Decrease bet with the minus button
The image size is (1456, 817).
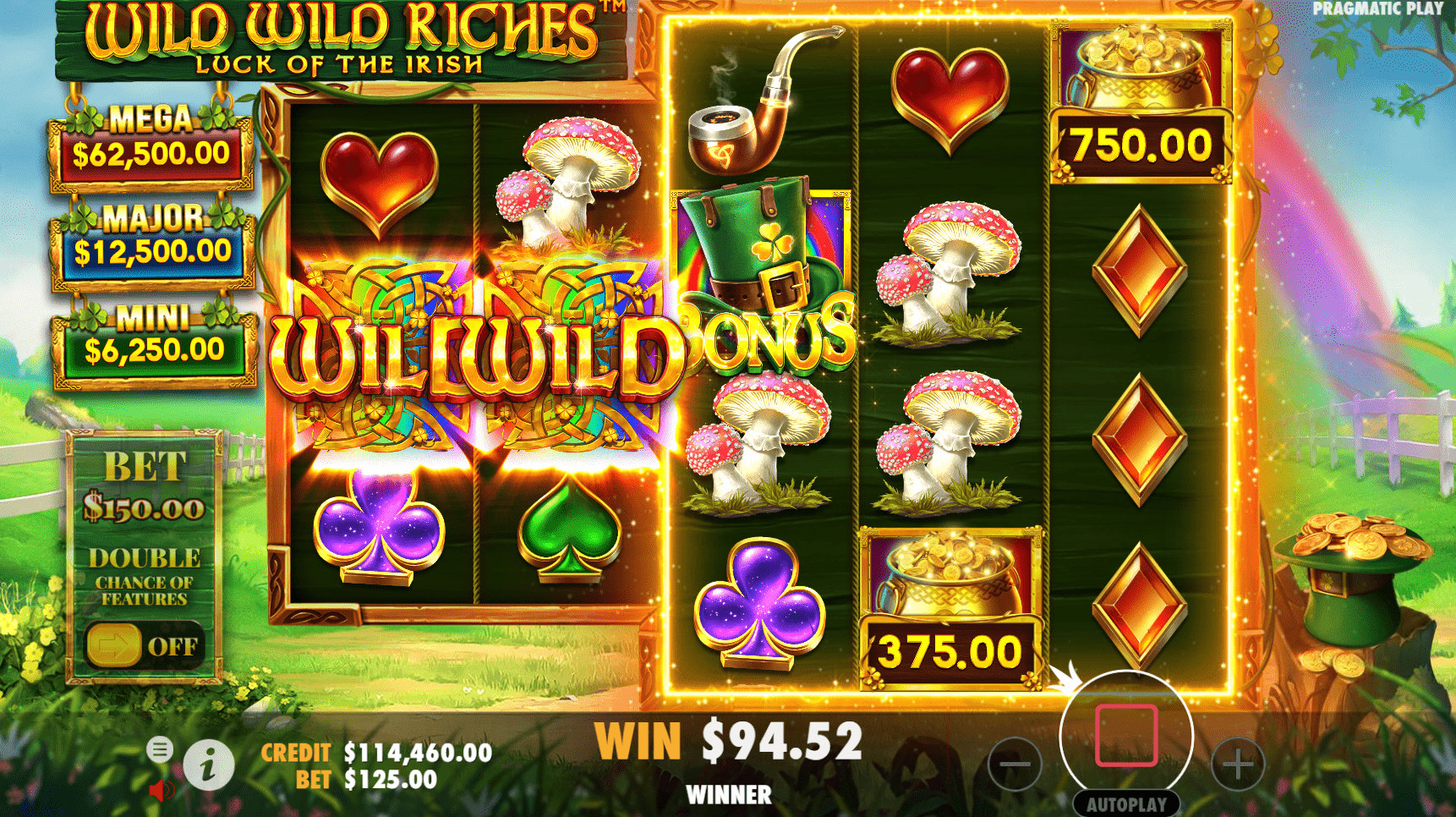[x=1015, y=765]
